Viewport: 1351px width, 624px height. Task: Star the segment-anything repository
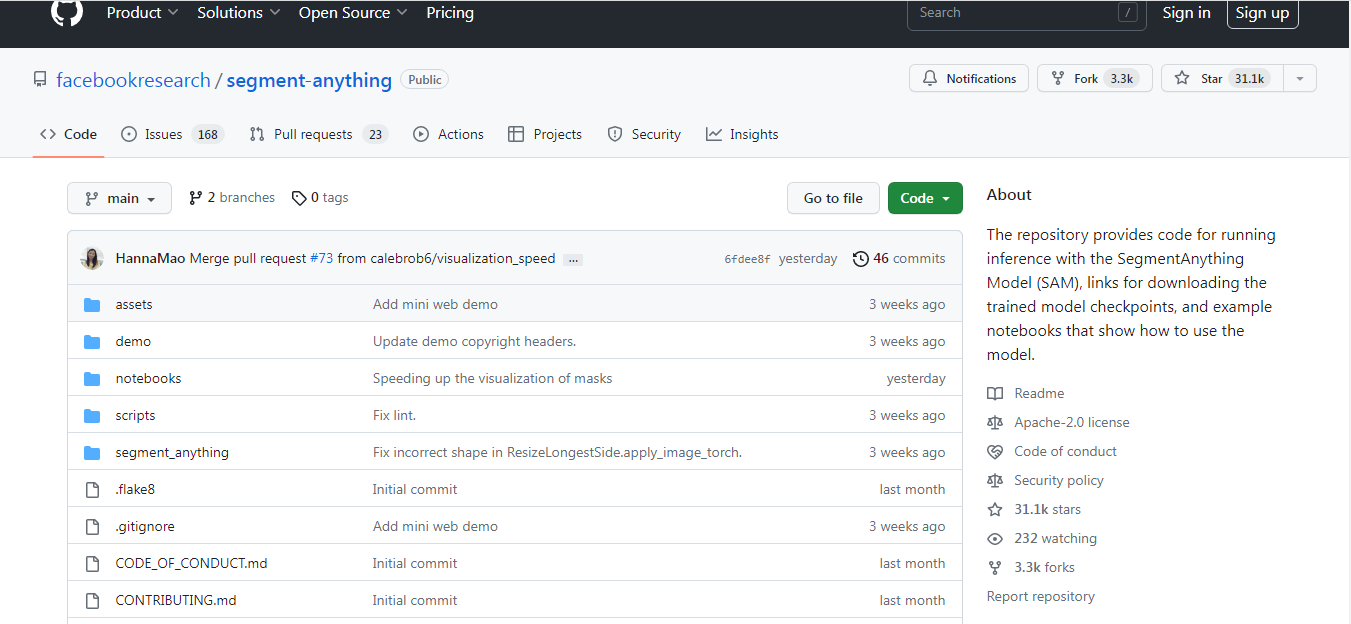point(1222,79)
